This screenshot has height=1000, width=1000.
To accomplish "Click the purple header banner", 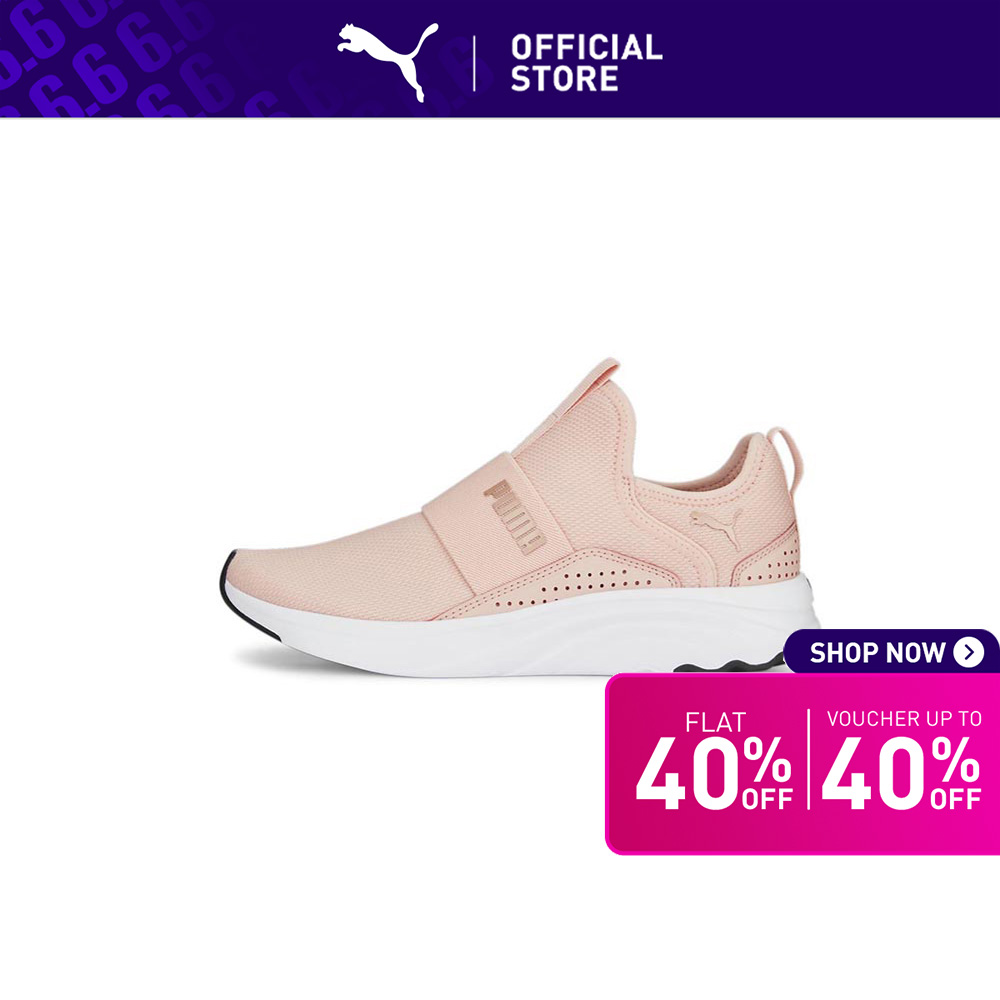I will [x=500, y=59].
